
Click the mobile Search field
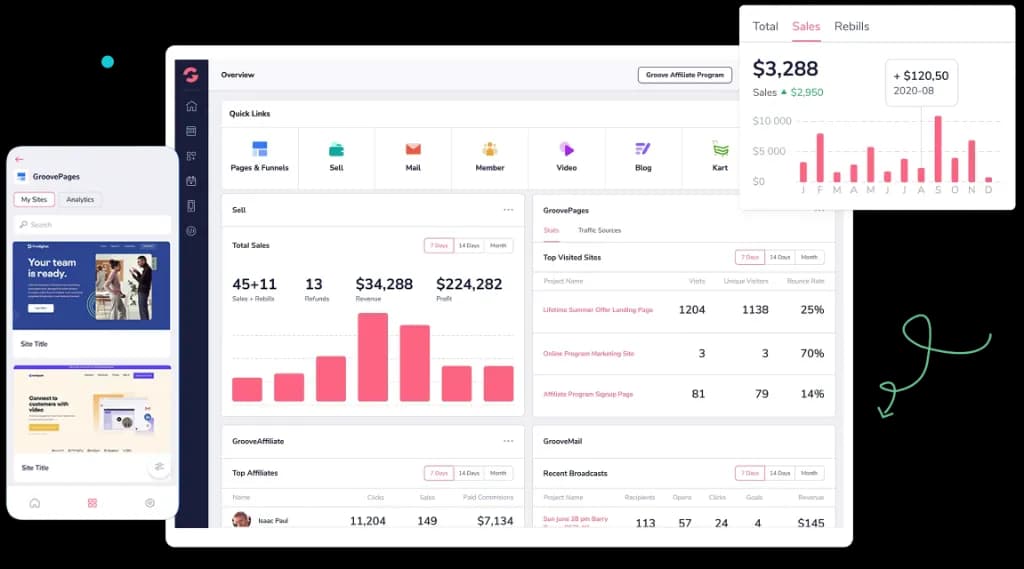[x=91, y=225]
